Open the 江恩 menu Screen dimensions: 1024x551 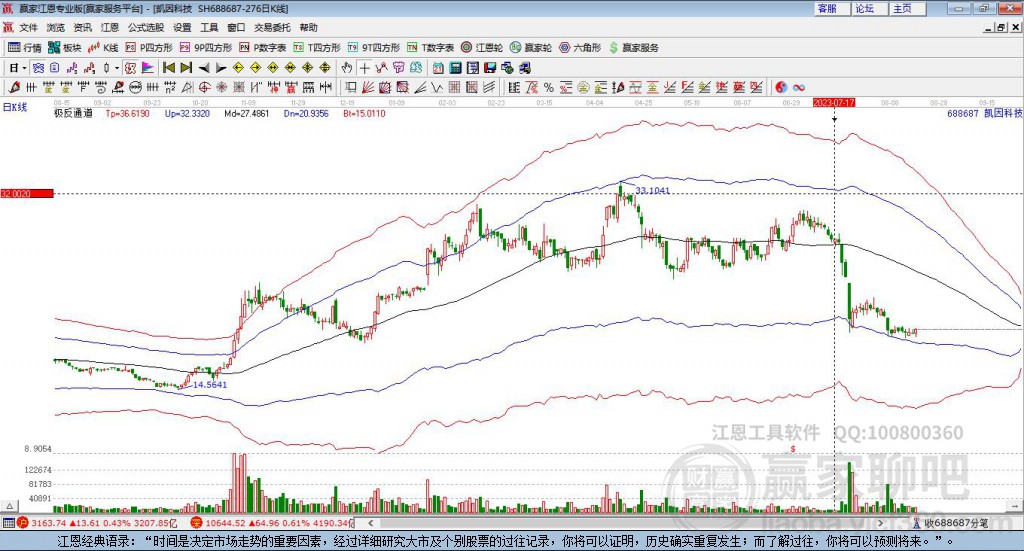(x=110, y=27)
